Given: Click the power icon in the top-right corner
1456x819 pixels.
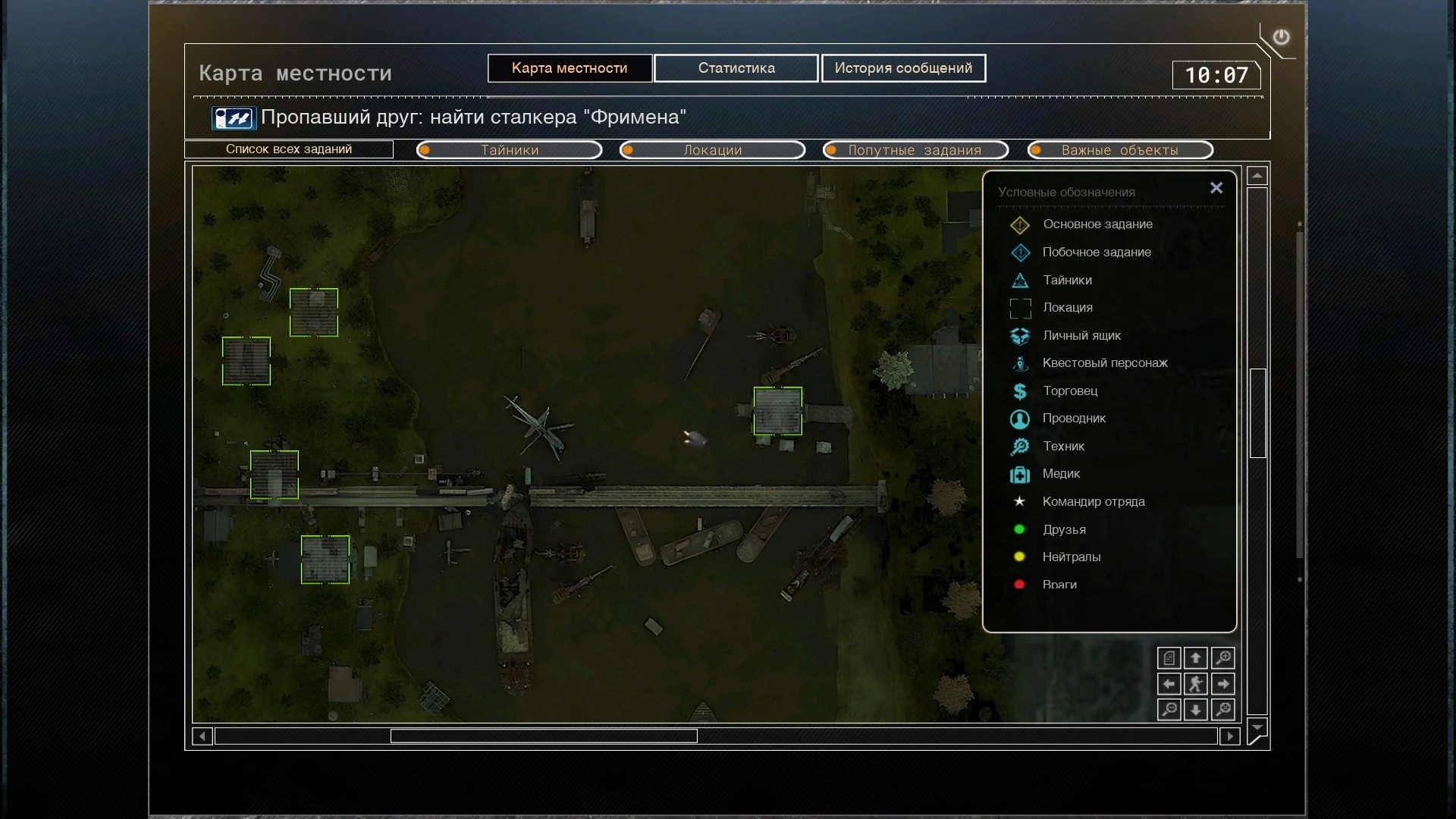Looking at the screenshot, I should (1281, 36).
